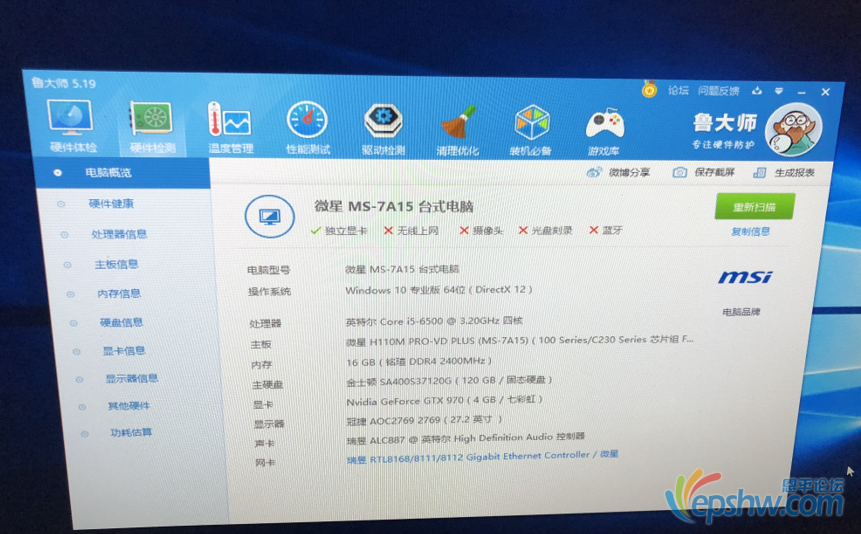Click the Windows 10 专业版 value
This screenshot has width=861, height=534.
[x=439, y=290]
